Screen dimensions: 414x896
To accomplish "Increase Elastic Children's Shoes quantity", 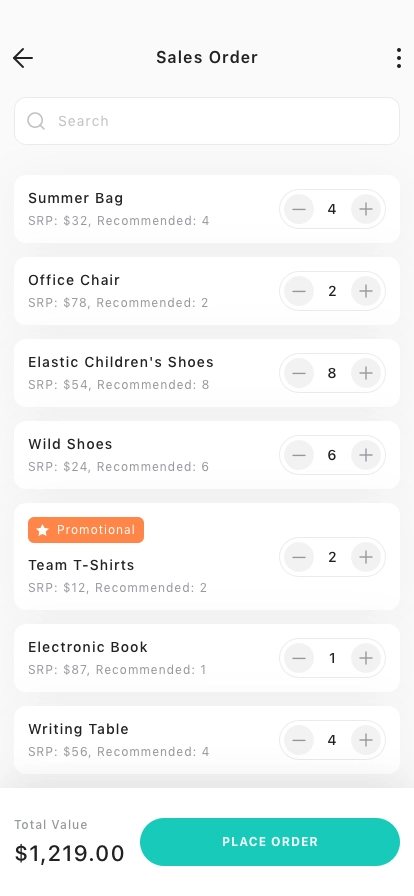I will [x=366, y=373].
